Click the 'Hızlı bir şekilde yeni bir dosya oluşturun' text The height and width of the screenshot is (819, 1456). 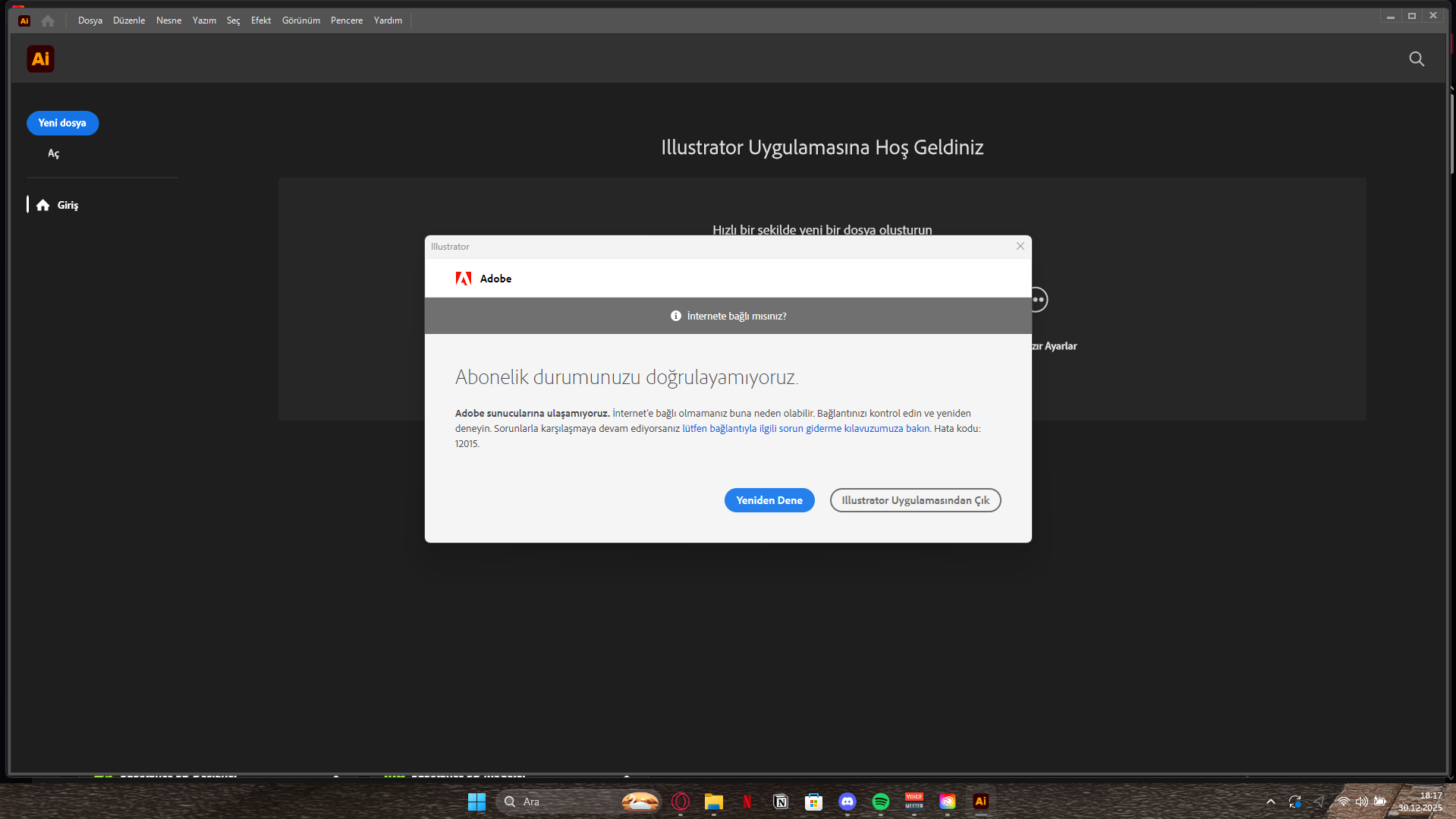pyautogui.click(x=822, y=229)
